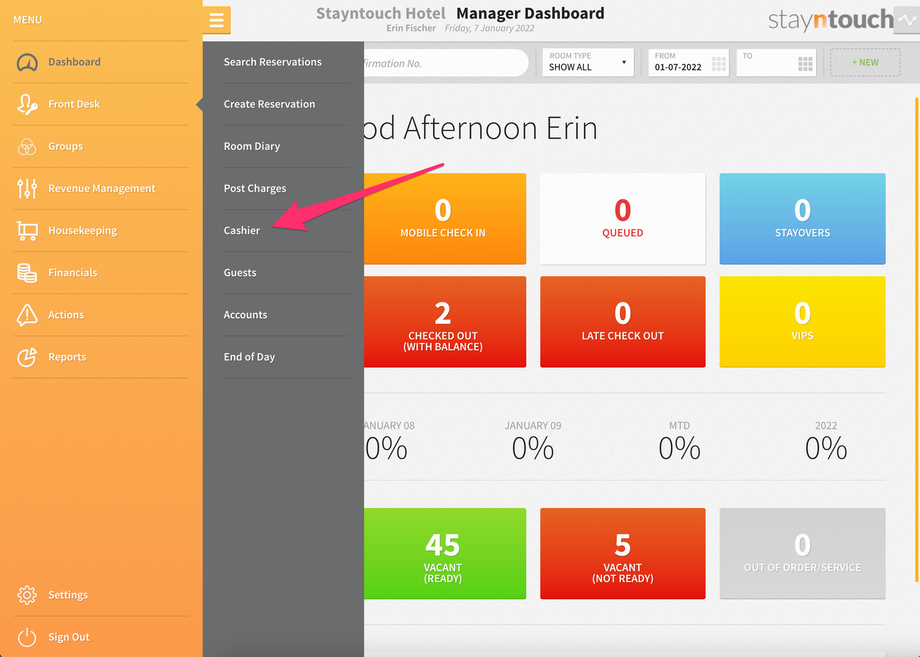Open Room Diary submenu entry

point(252,147)
